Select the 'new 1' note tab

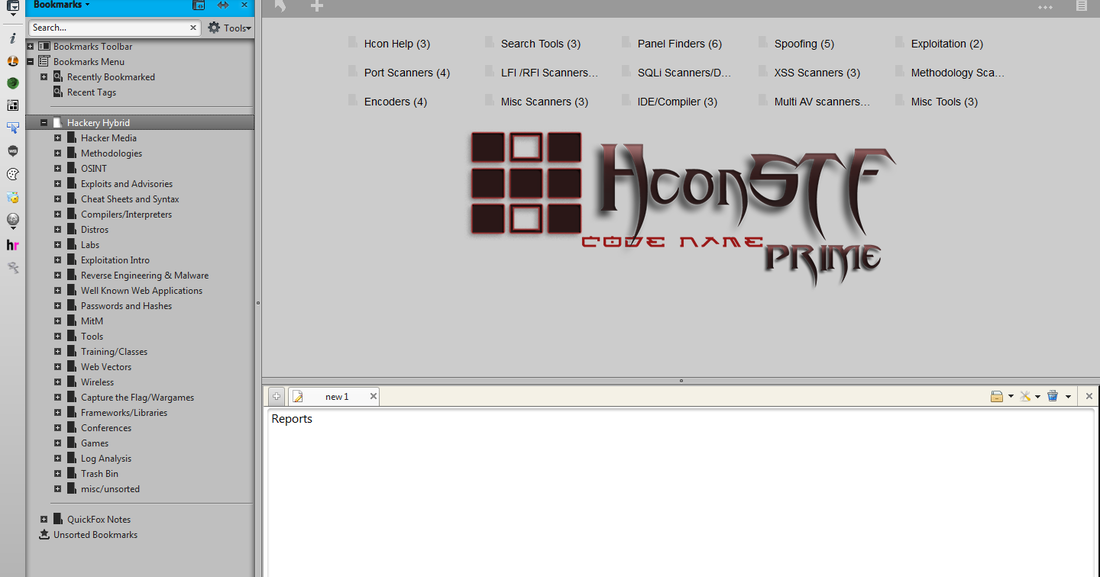[333, 397]
